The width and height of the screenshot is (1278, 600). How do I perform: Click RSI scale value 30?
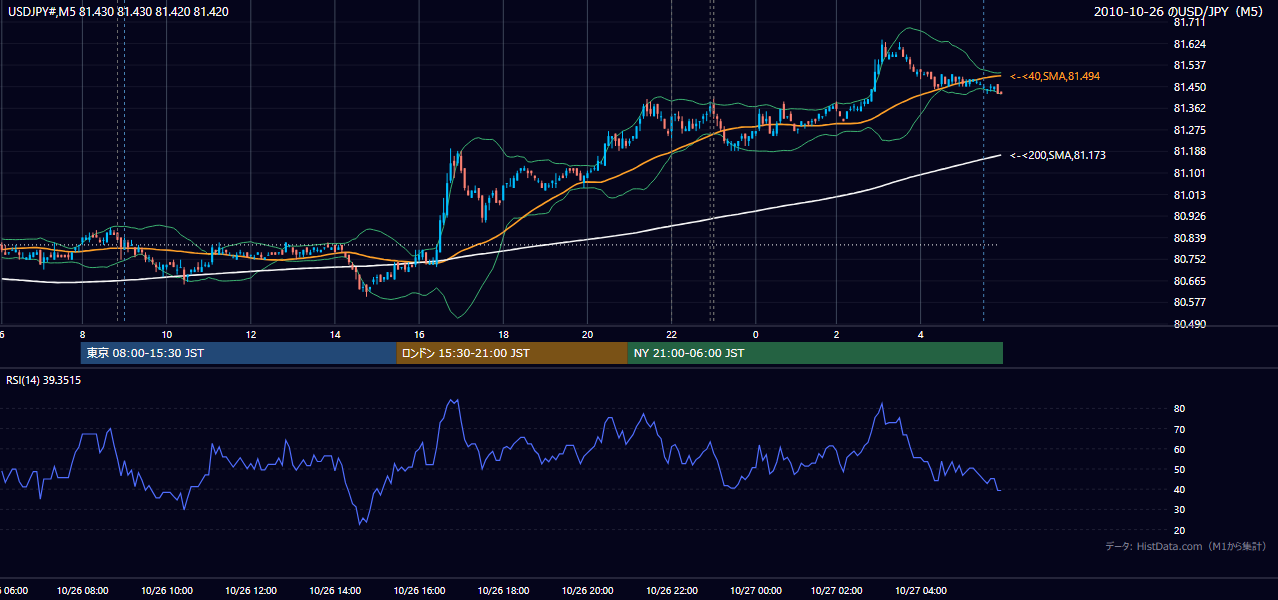[x=1180, y=510]
